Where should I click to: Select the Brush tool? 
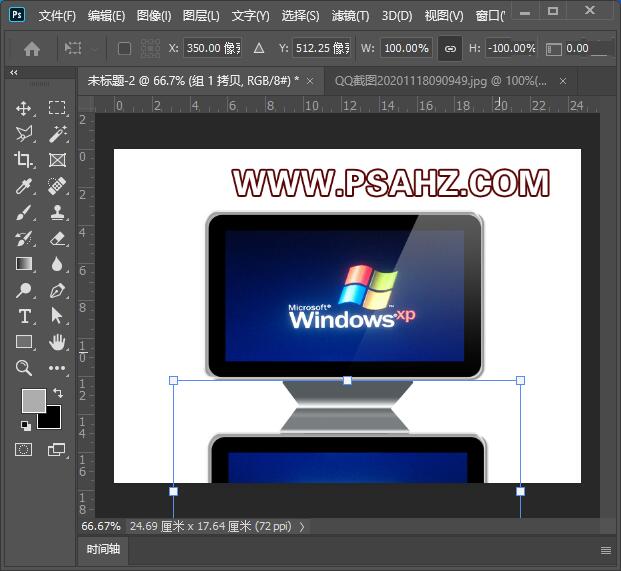click(x=24, y=212)
